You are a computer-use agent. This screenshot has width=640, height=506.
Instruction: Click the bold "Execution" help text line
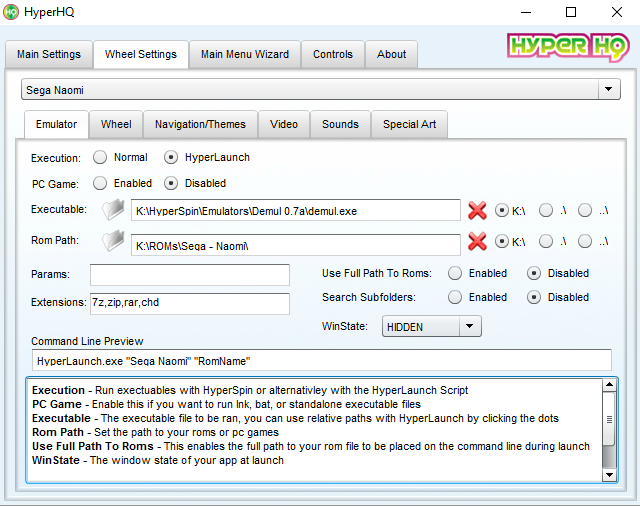250,390
